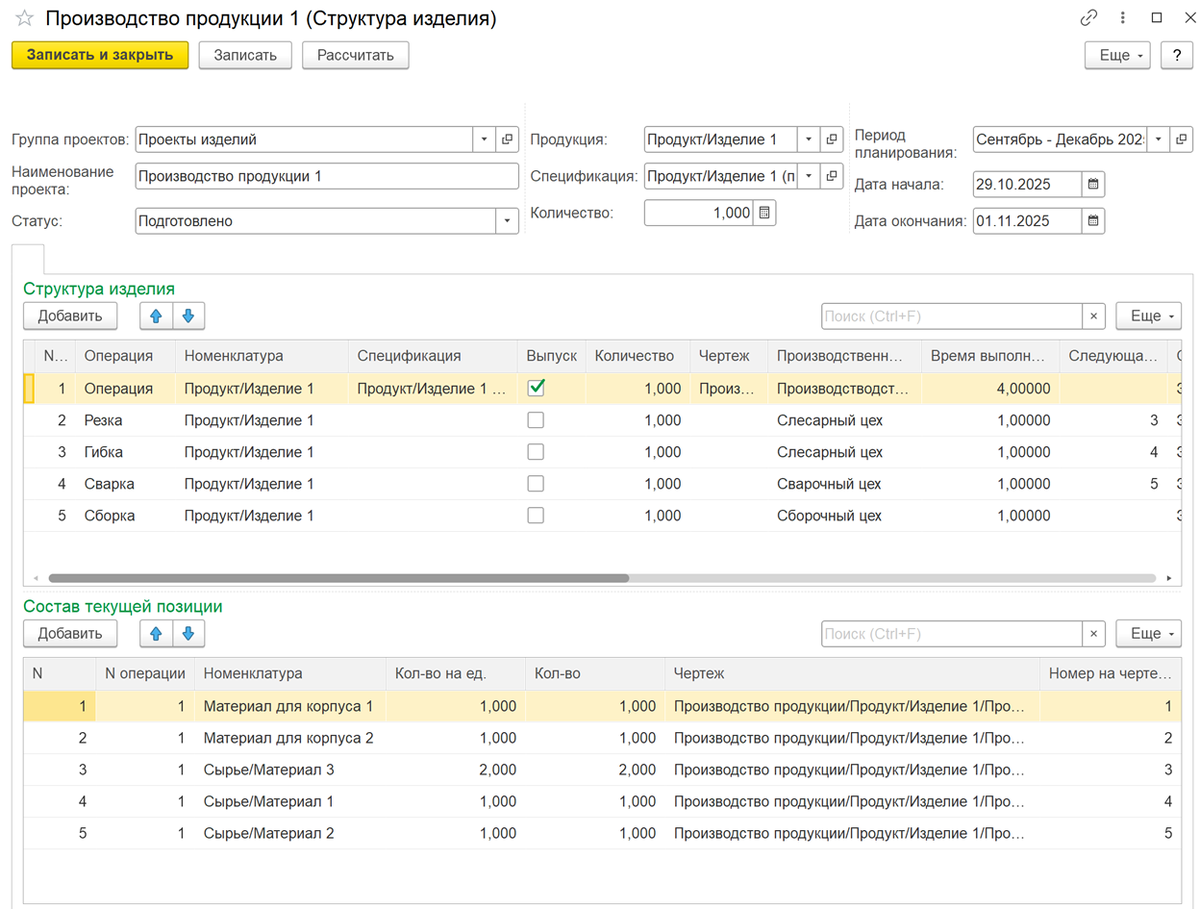The height and width of the screenshot is (909, 1200).
Task: Open calendar picker for Дата начала
Action: pos(1093,184)
